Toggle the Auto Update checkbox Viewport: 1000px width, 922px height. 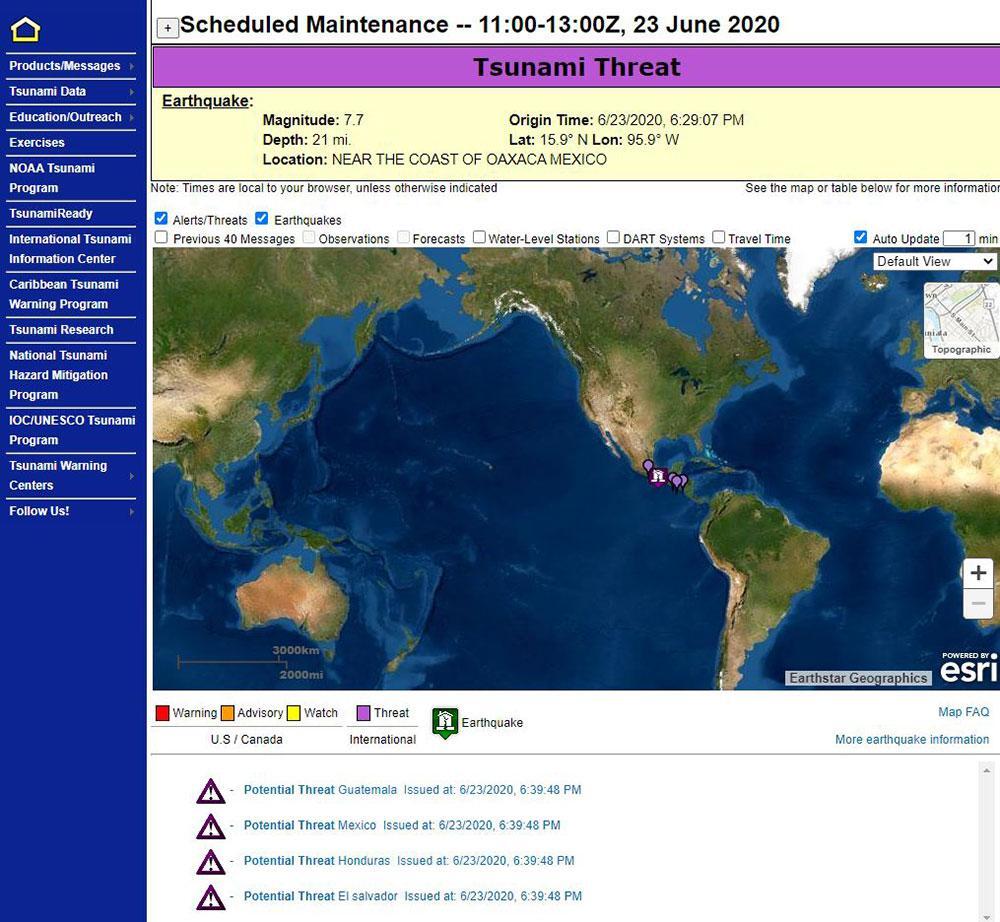861,238
